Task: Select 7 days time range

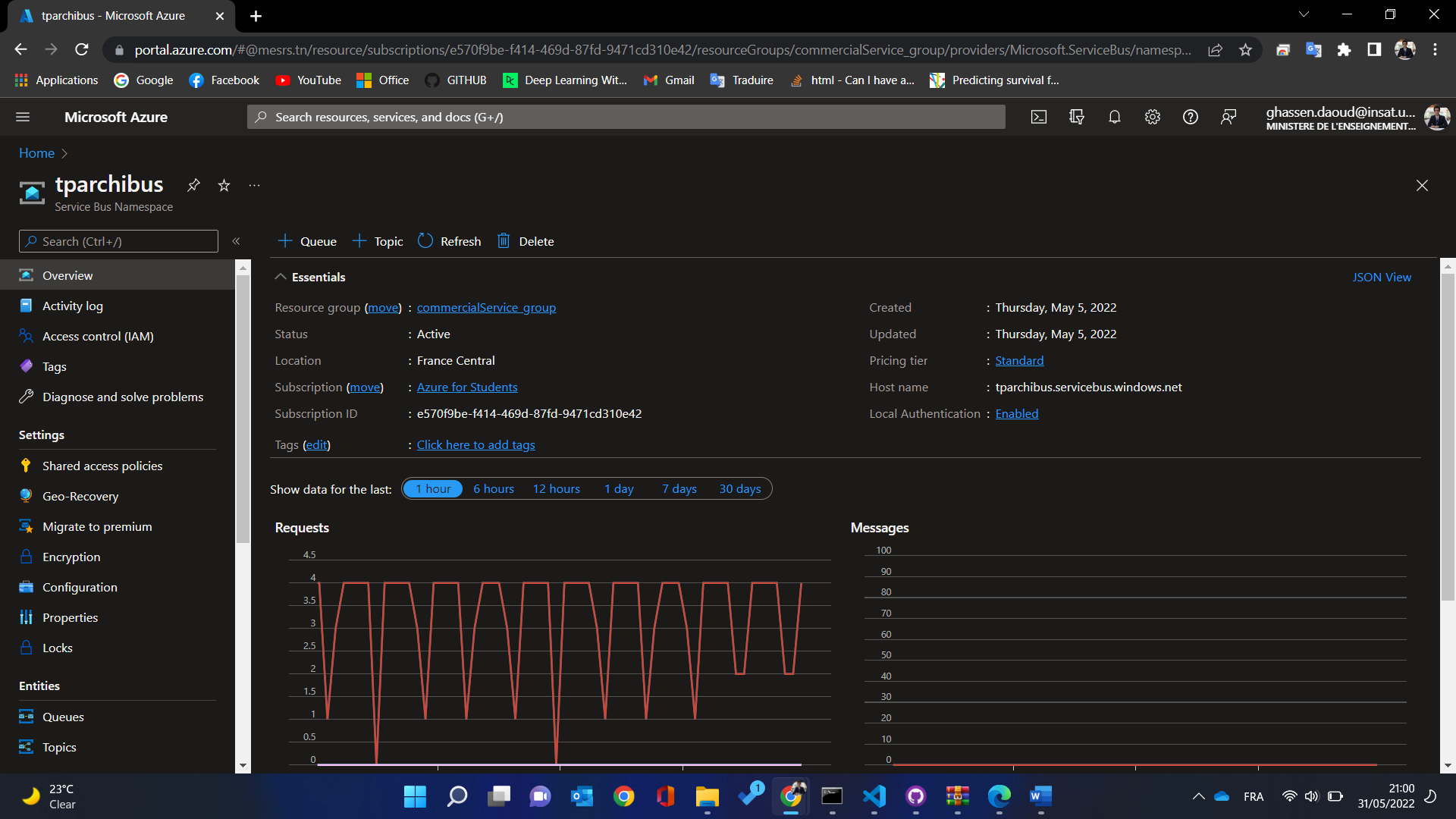Action: point(679,489)
